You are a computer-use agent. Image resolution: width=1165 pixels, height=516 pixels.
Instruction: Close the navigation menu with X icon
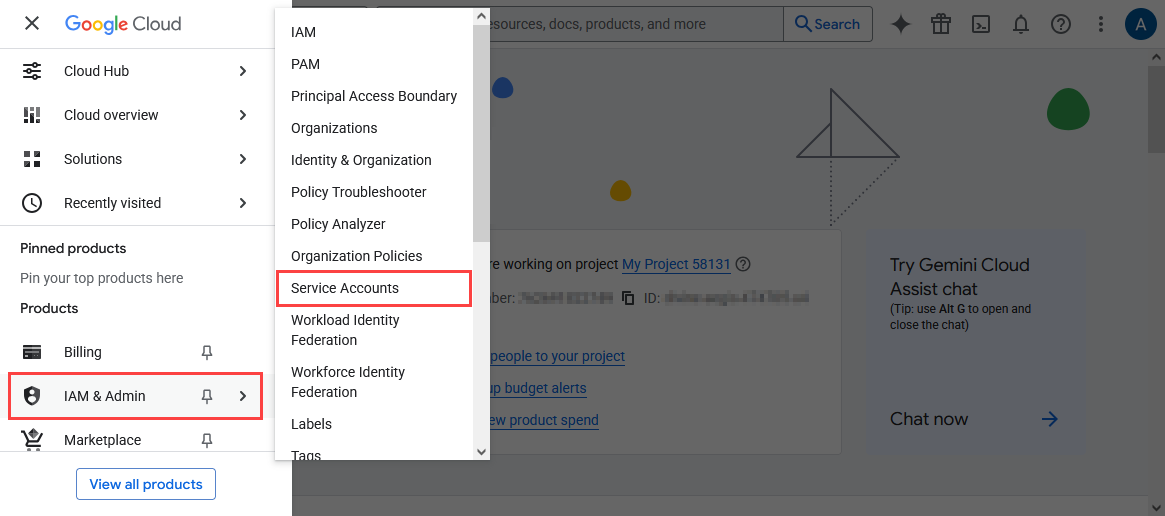tap(32, 23)
